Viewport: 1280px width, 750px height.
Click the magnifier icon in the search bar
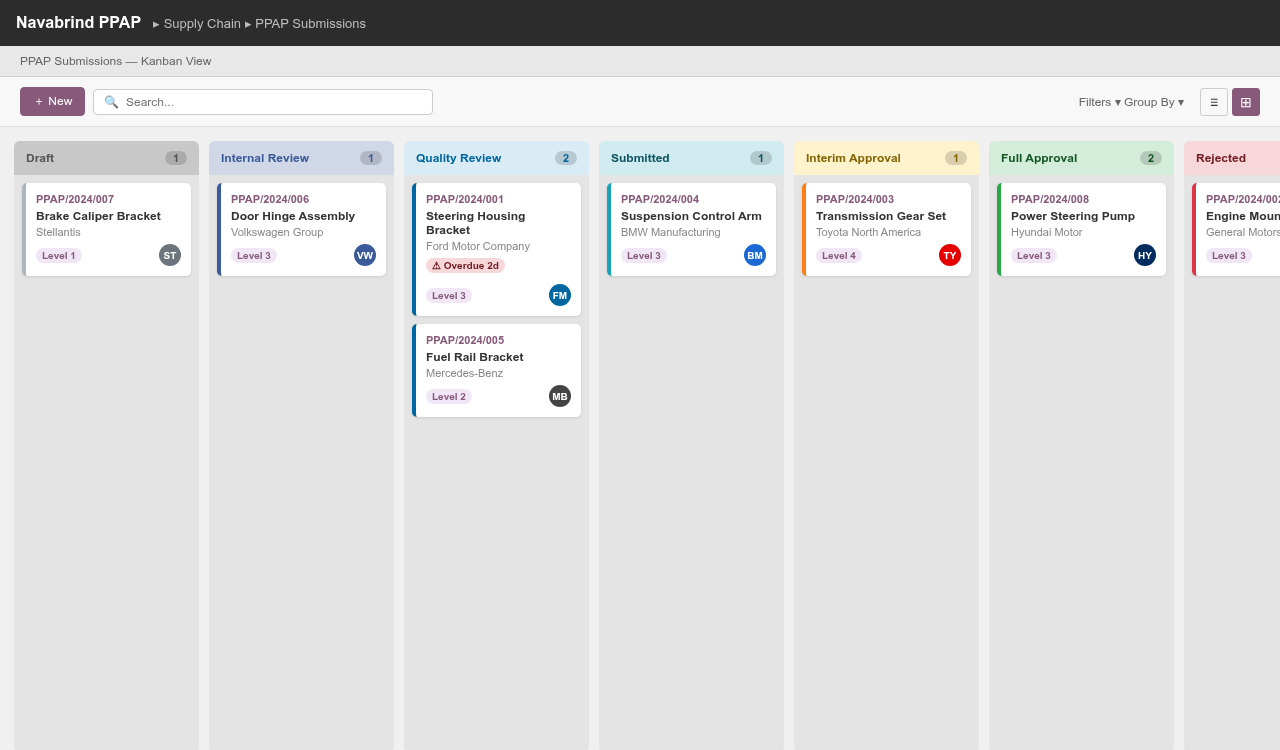coord(111,101)
